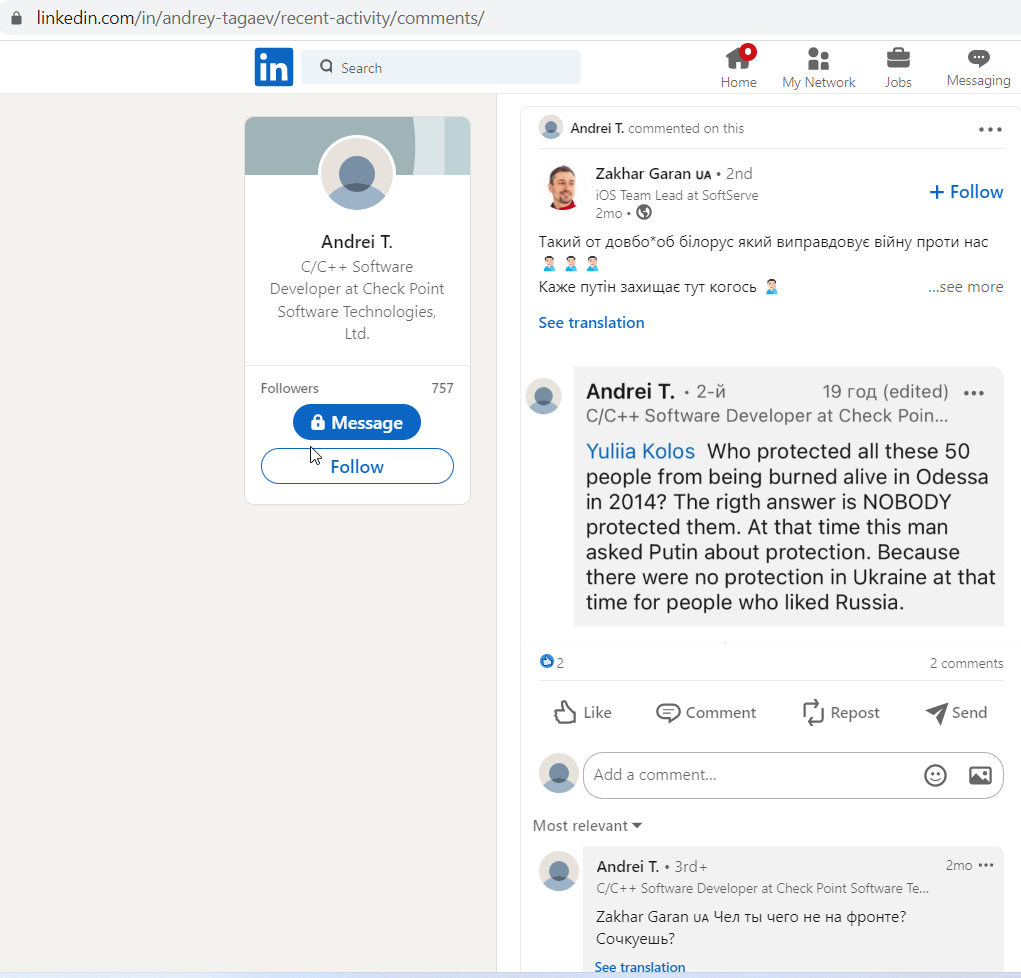Click the Message button
The width and height of the screenshot is (1021, 978).
click(x=357, y=422)
